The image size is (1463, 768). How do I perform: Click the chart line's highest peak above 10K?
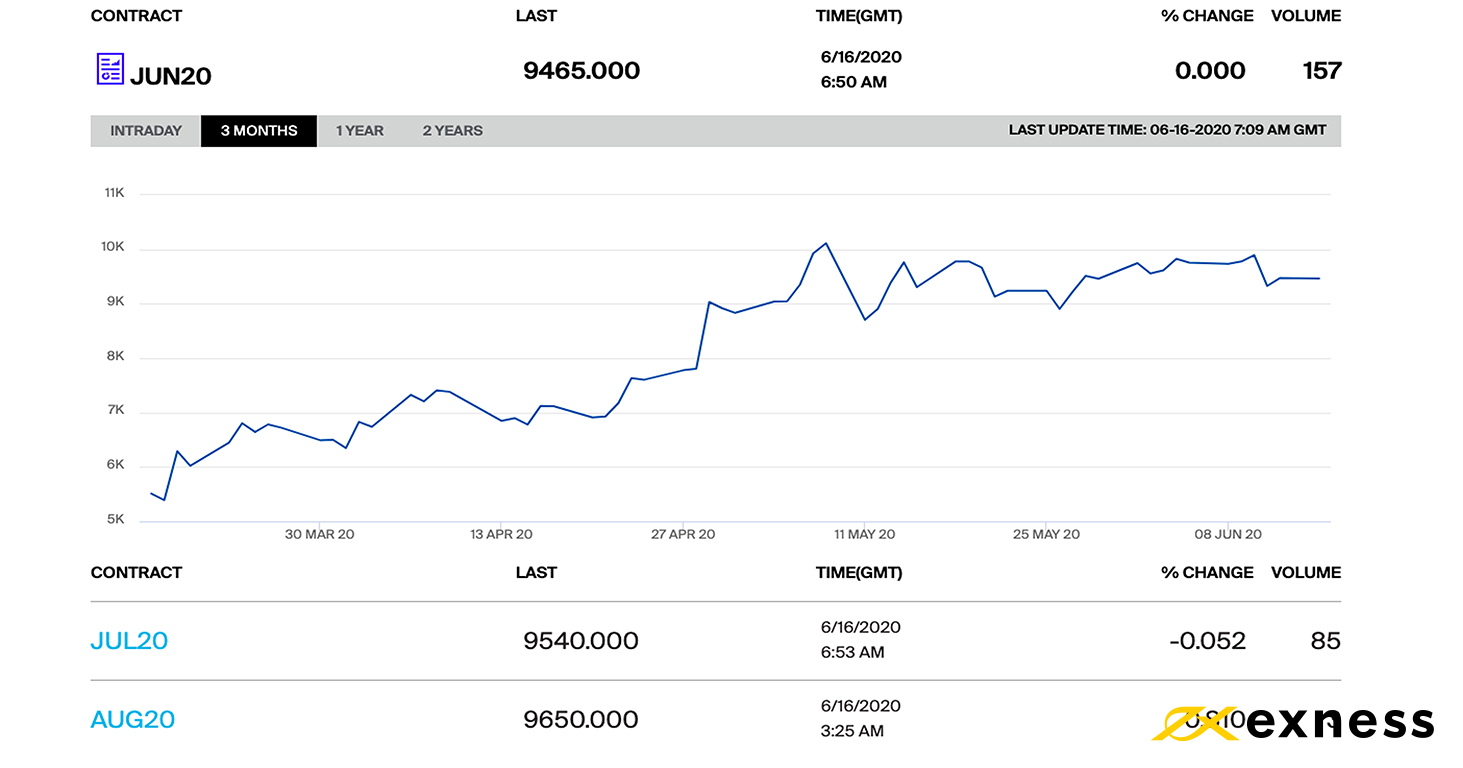coord(825,243)
